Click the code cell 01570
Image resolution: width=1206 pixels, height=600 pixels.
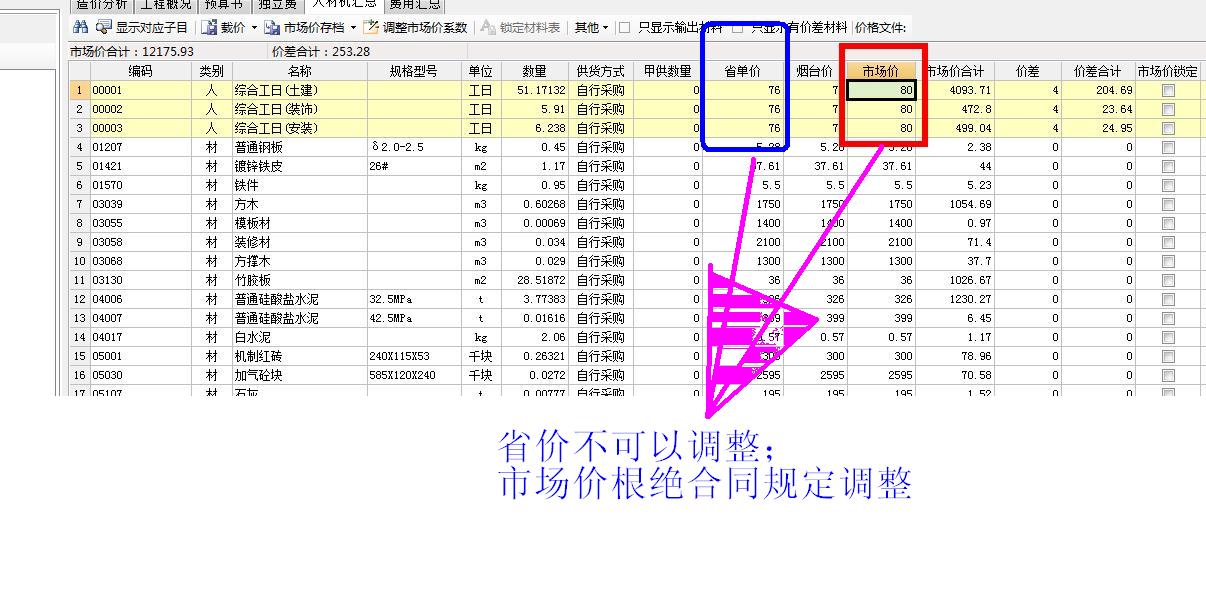(x=140, y=185)
